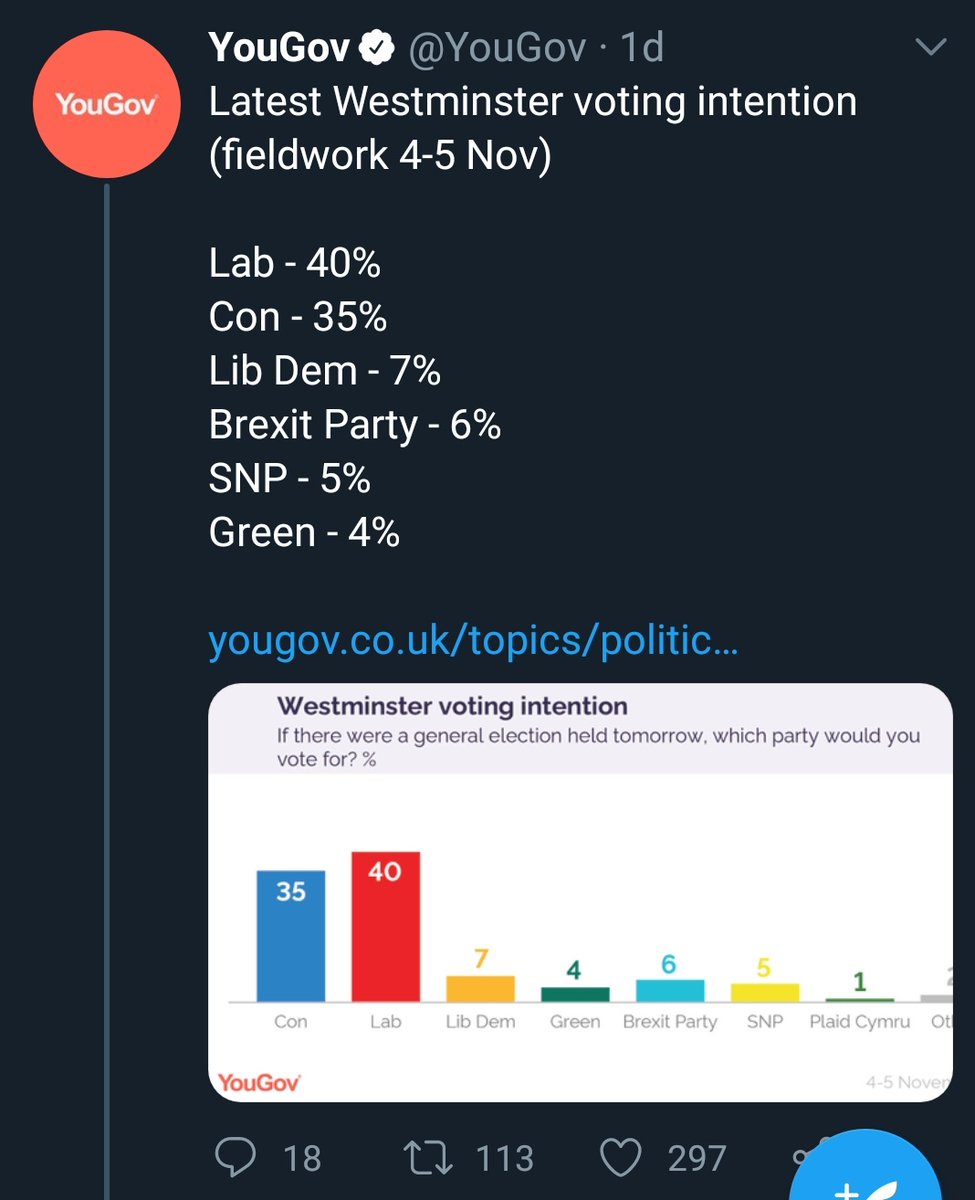Click the YouGov logo in chart footer

pos(259,1081)
